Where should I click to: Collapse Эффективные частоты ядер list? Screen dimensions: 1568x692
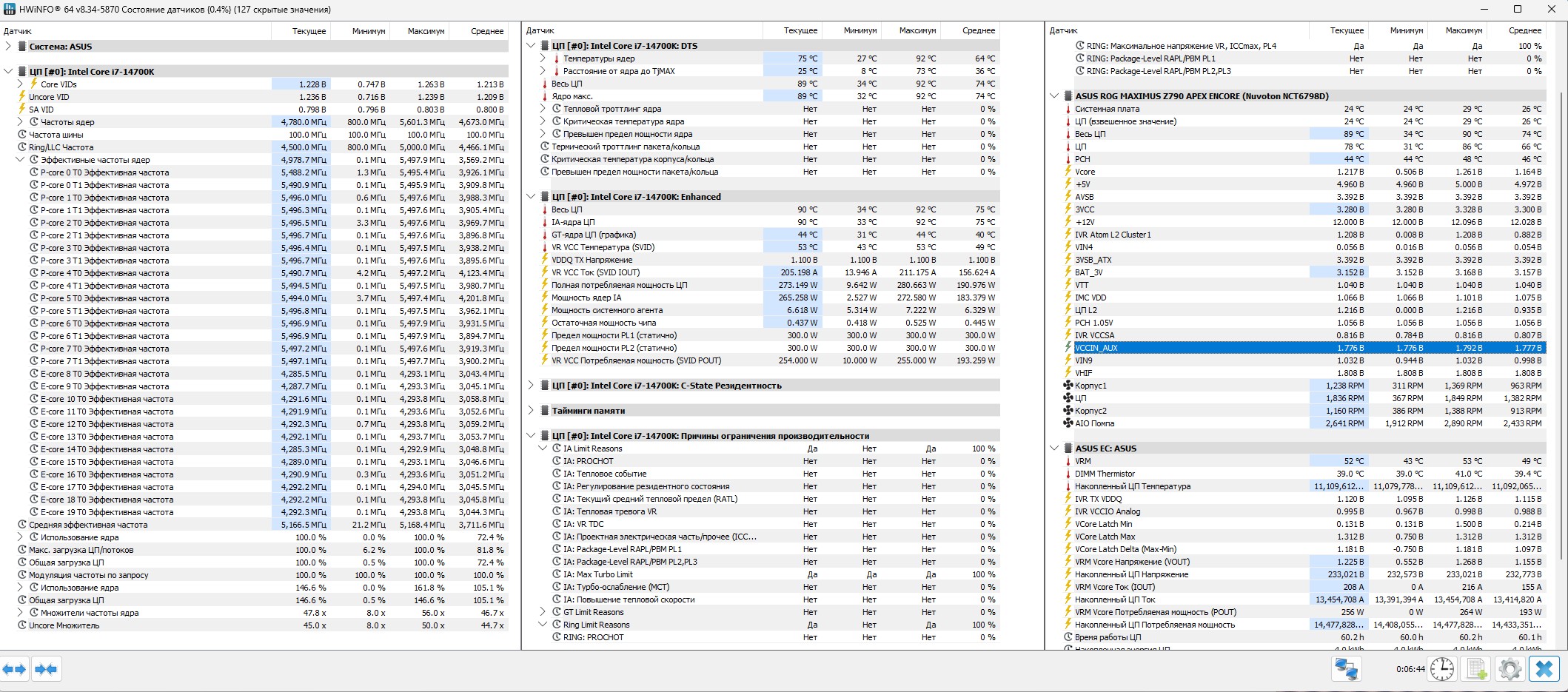click(20, 160)
